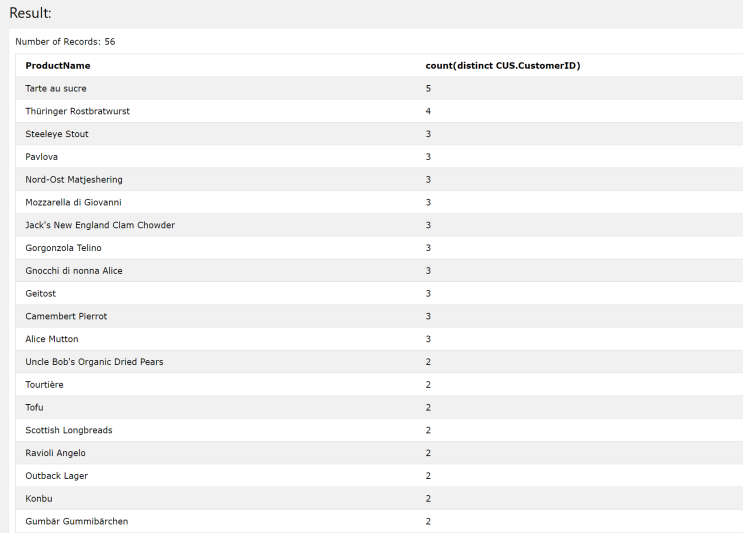Click the Steeleye Stout row
The width and height of the screenshot is (743, 533).
379,134
